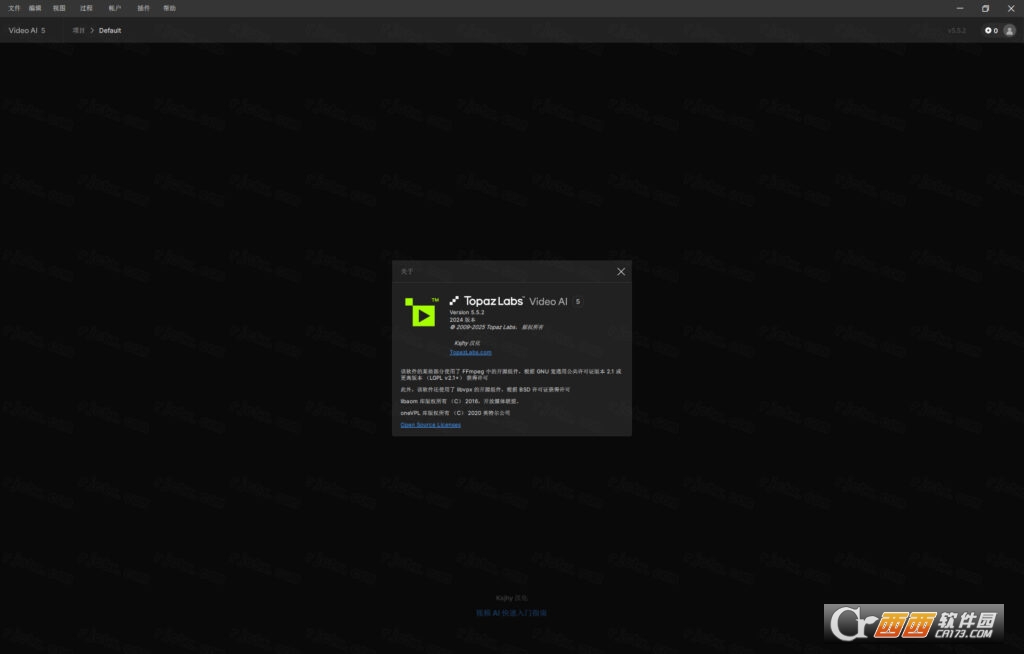
Task: Minimize the application window
Action: [960, 8]
